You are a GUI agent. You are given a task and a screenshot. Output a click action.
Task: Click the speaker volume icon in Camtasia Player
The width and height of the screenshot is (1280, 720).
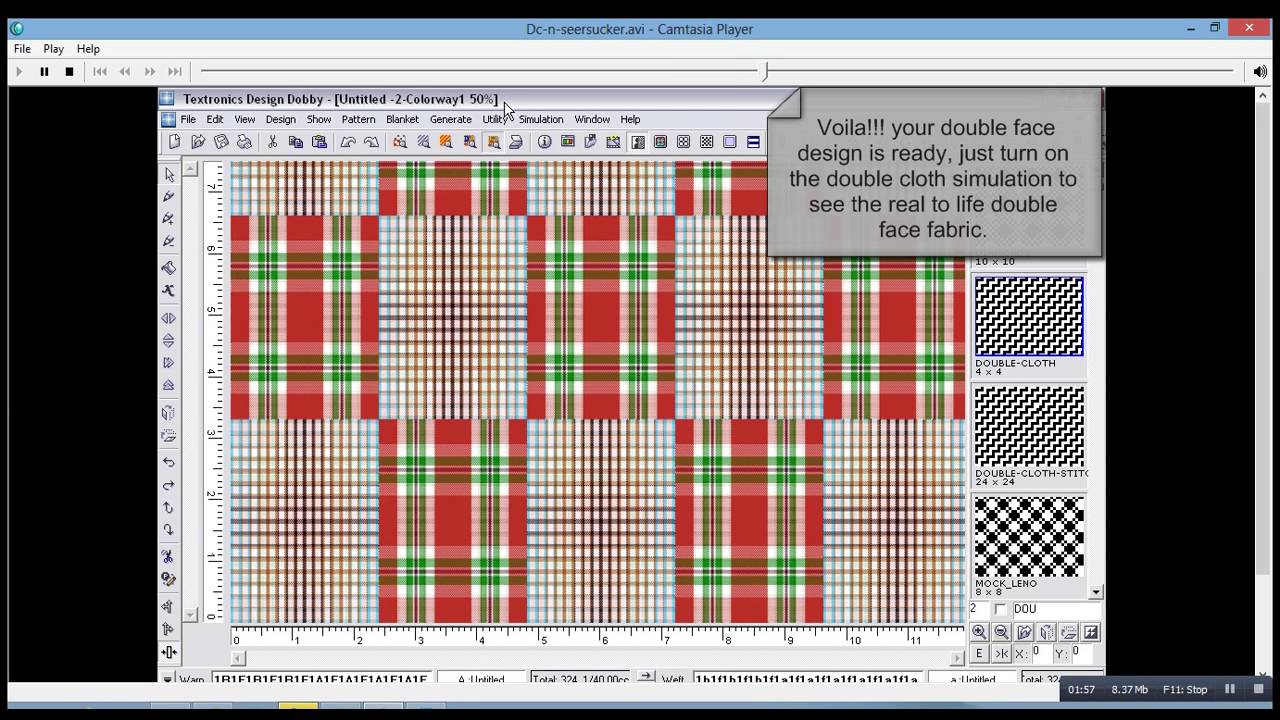pos(1260,71)
